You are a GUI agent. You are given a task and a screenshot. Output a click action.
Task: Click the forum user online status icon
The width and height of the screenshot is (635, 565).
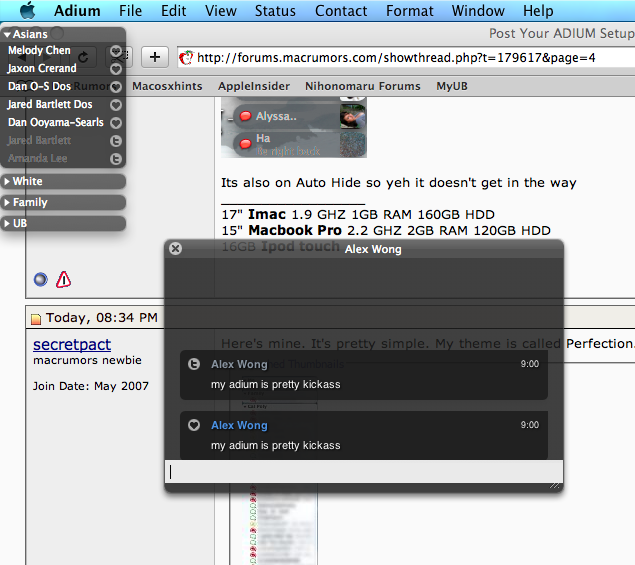tap(40, 279)
